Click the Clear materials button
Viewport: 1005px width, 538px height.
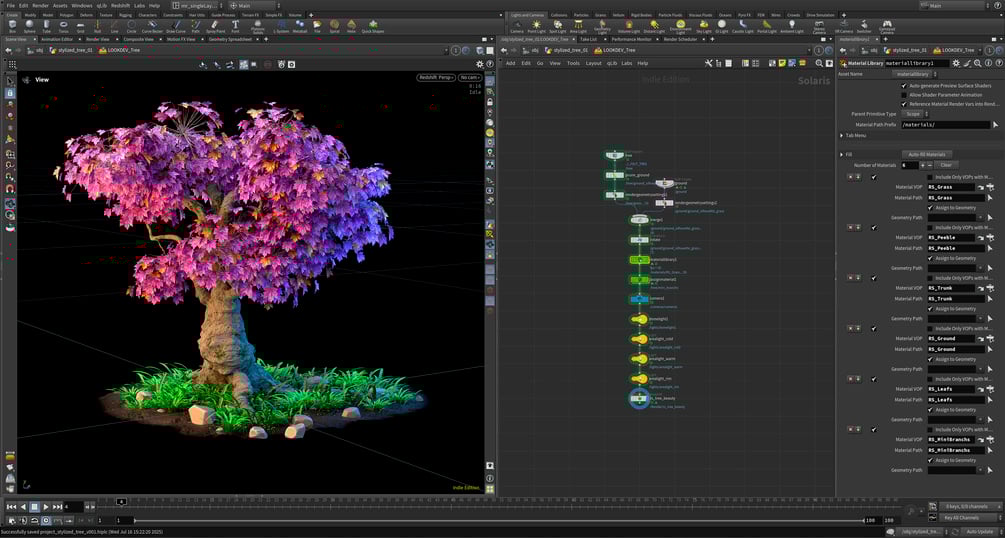(946, 165)
